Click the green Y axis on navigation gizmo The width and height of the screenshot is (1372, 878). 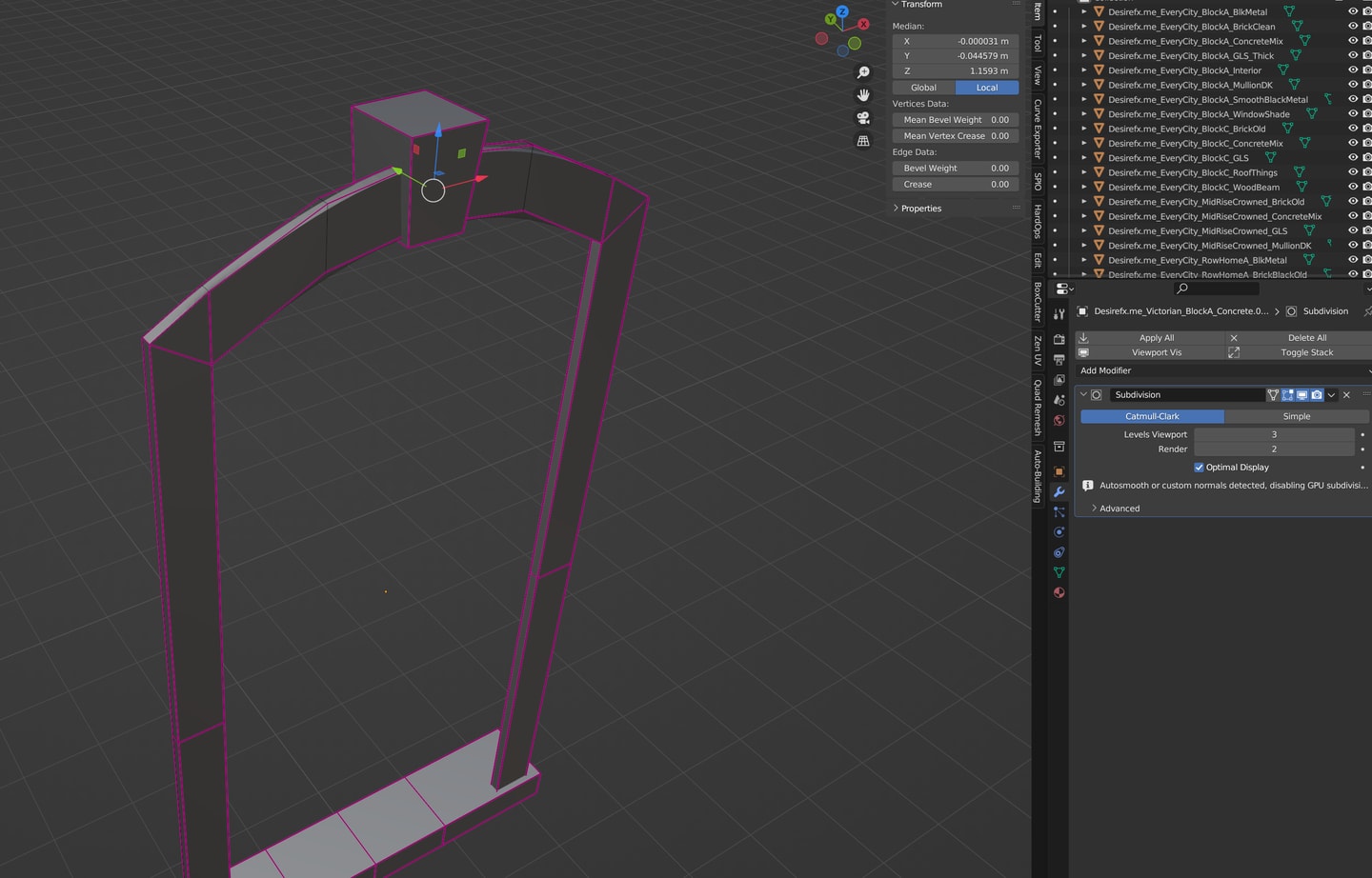coord(831,19)
